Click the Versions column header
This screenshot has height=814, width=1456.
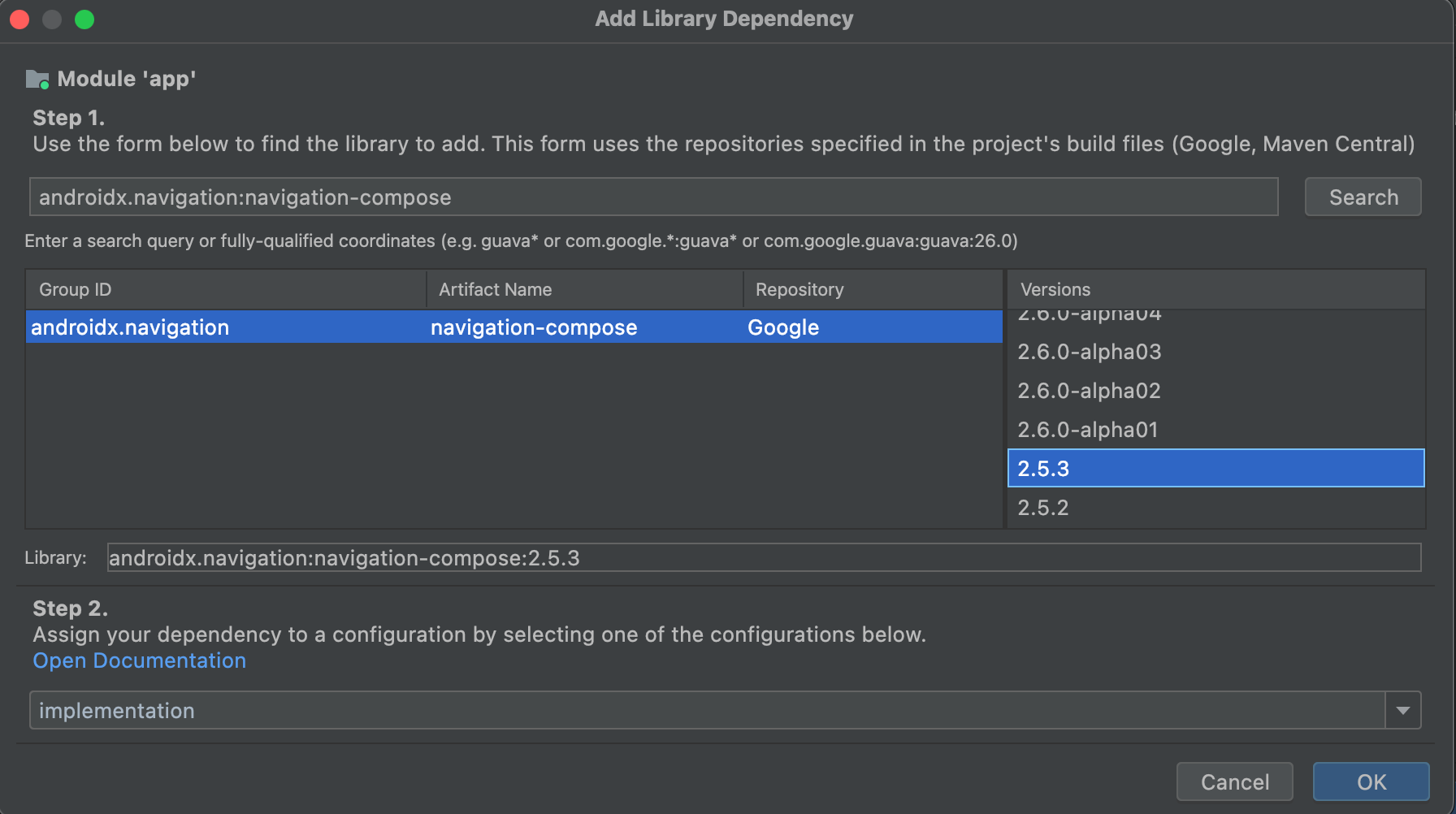coord(1216,289)
